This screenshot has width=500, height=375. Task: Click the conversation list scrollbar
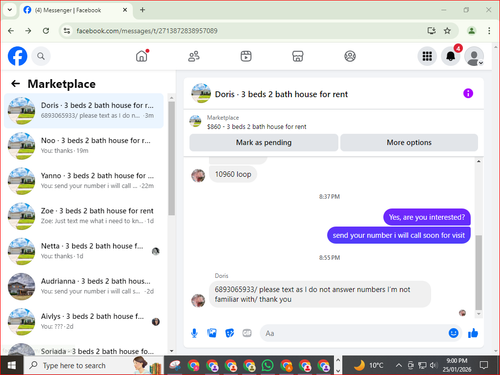click(x=171, y=158)
